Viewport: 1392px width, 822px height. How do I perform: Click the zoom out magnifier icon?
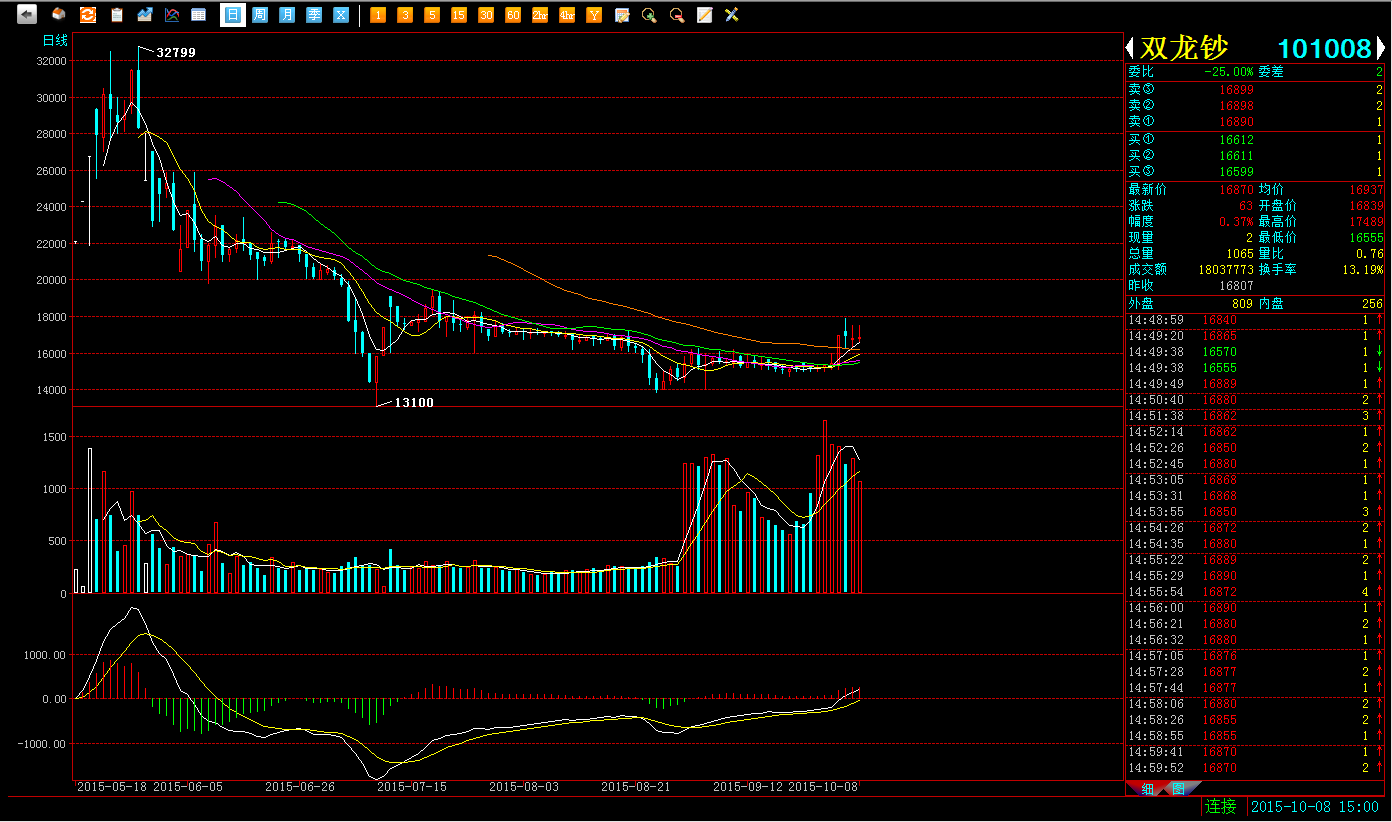[x=677, y=15]
